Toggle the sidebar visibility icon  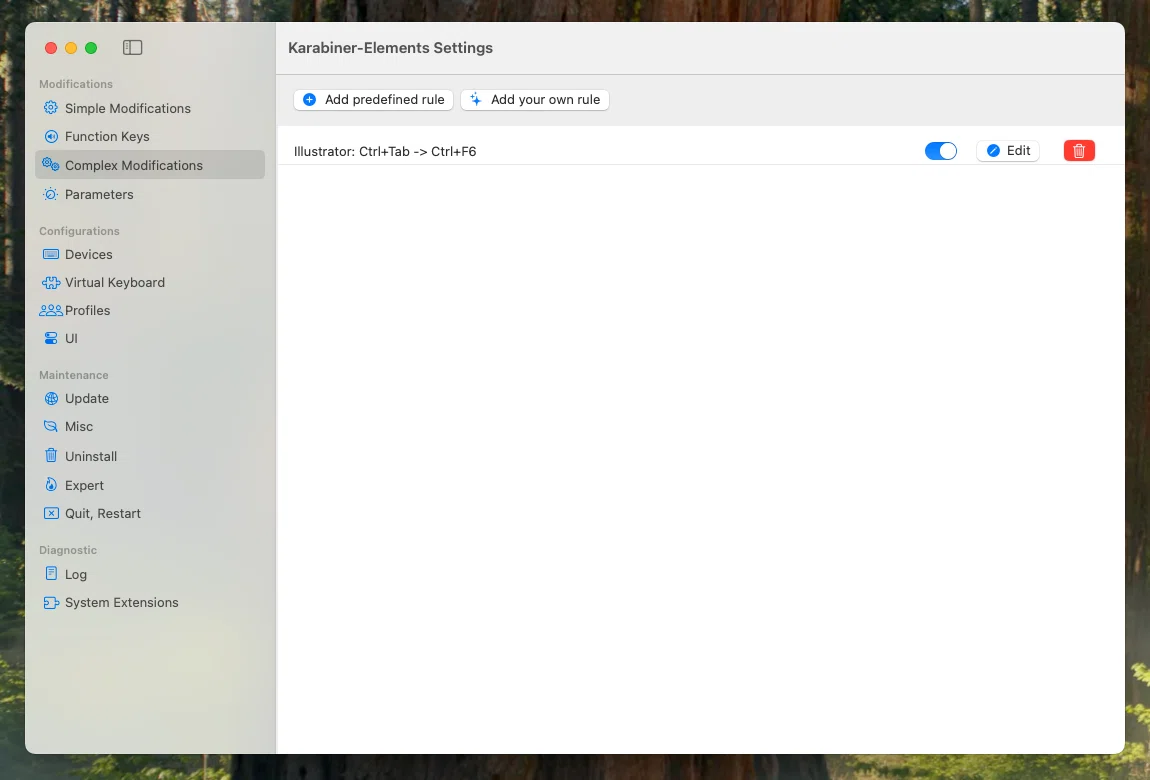pyautogui.click(x=132, y=48)
